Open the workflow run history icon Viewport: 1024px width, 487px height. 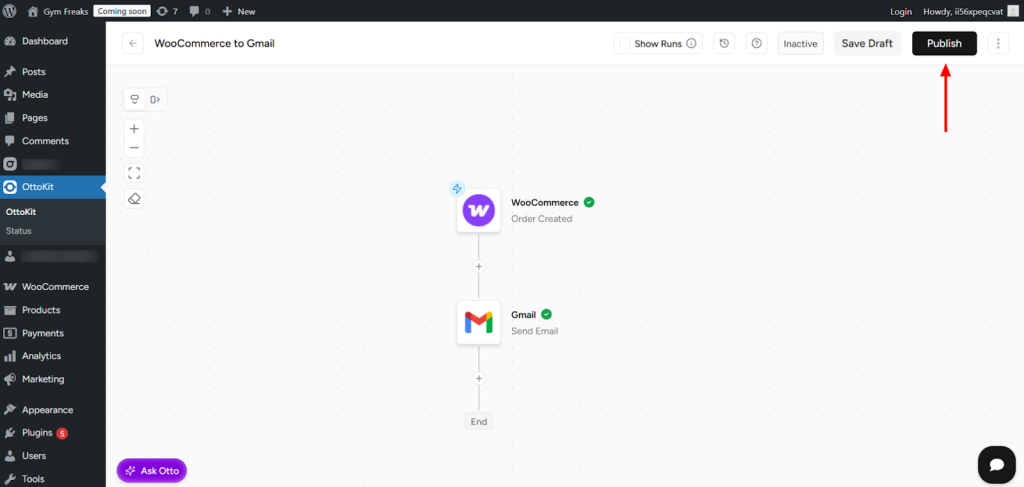724,44
